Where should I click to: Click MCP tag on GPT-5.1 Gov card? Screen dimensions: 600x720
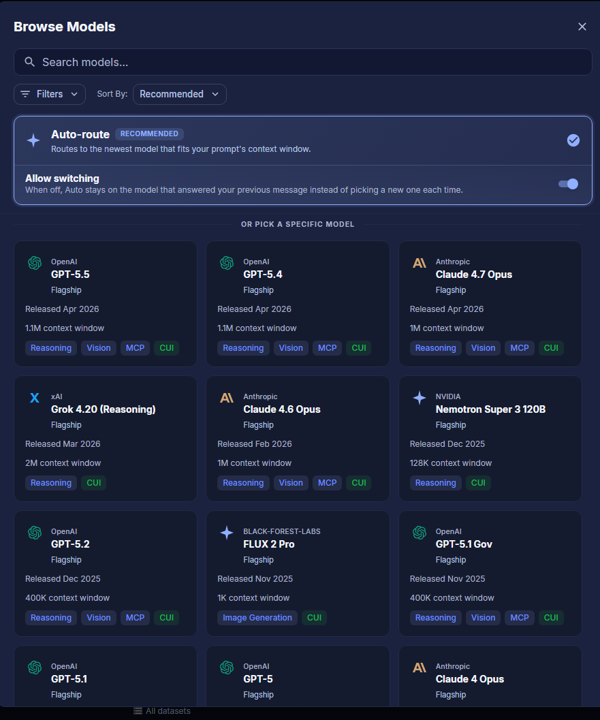pyautogui.click(x=520, y=618)
